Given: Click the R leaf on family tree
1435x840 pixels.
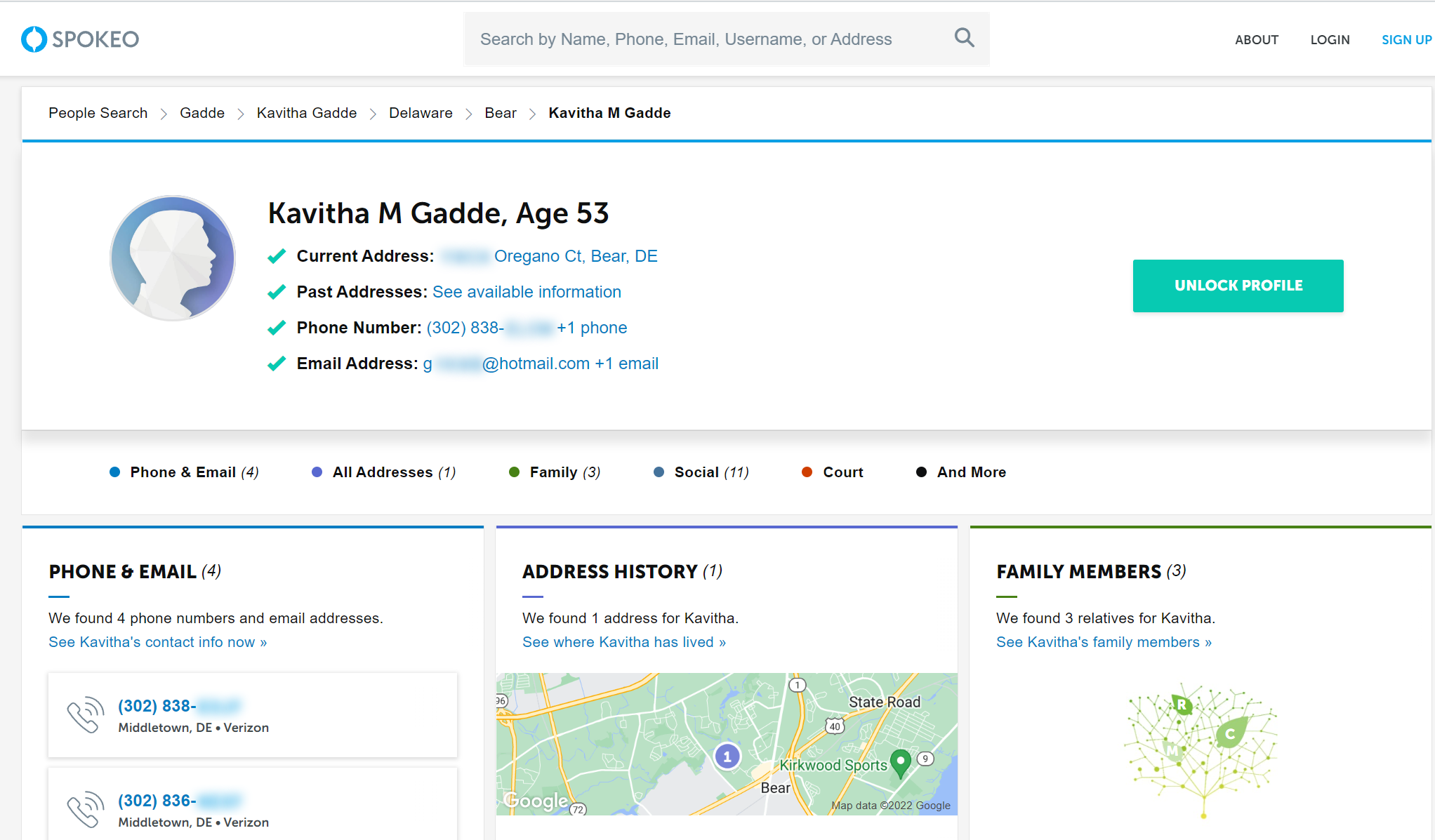Looking at the screenshot, I should (1182, 705).
